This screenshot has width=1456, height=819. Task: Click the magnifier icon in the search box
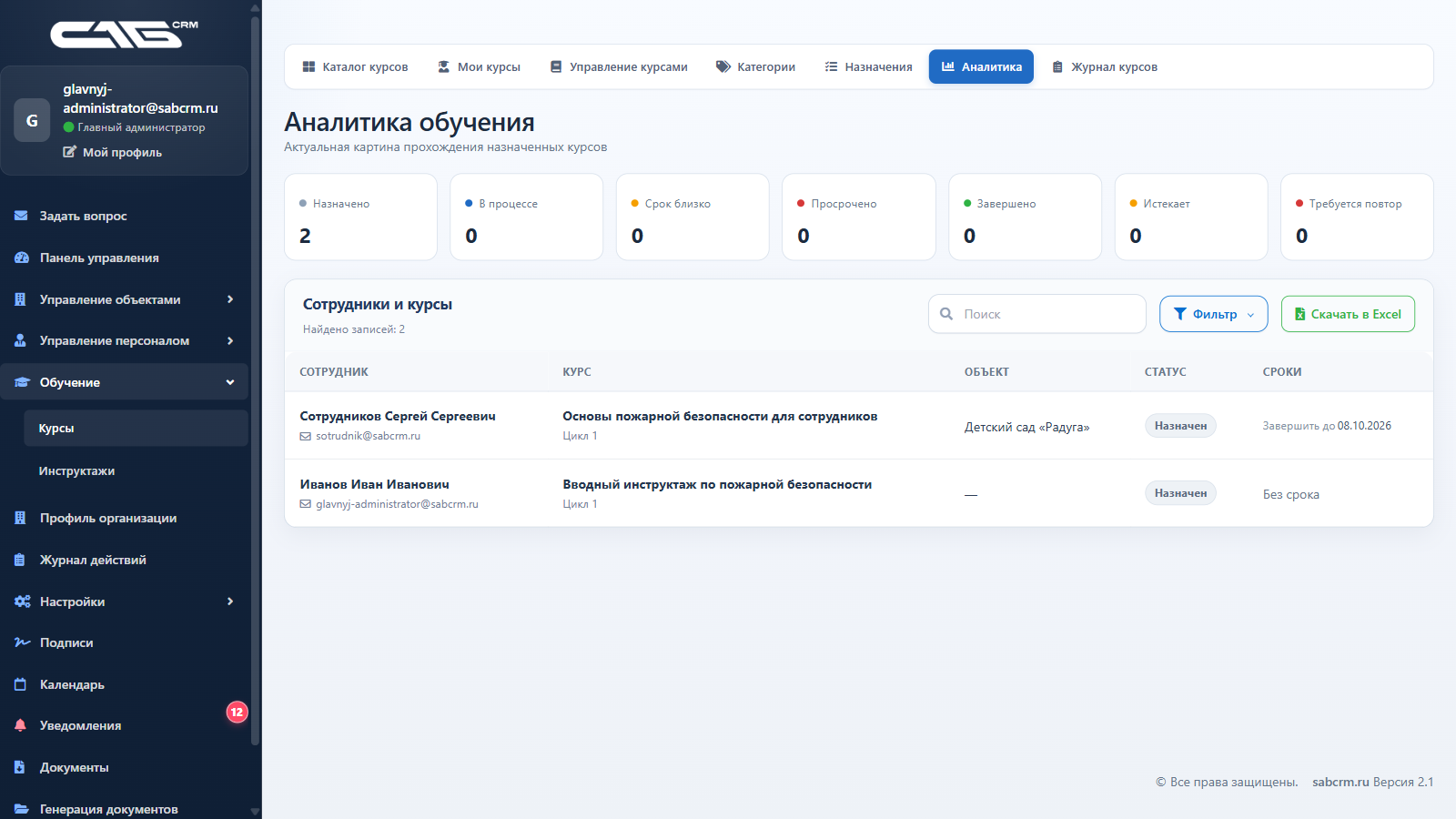(x=946, y=314)
